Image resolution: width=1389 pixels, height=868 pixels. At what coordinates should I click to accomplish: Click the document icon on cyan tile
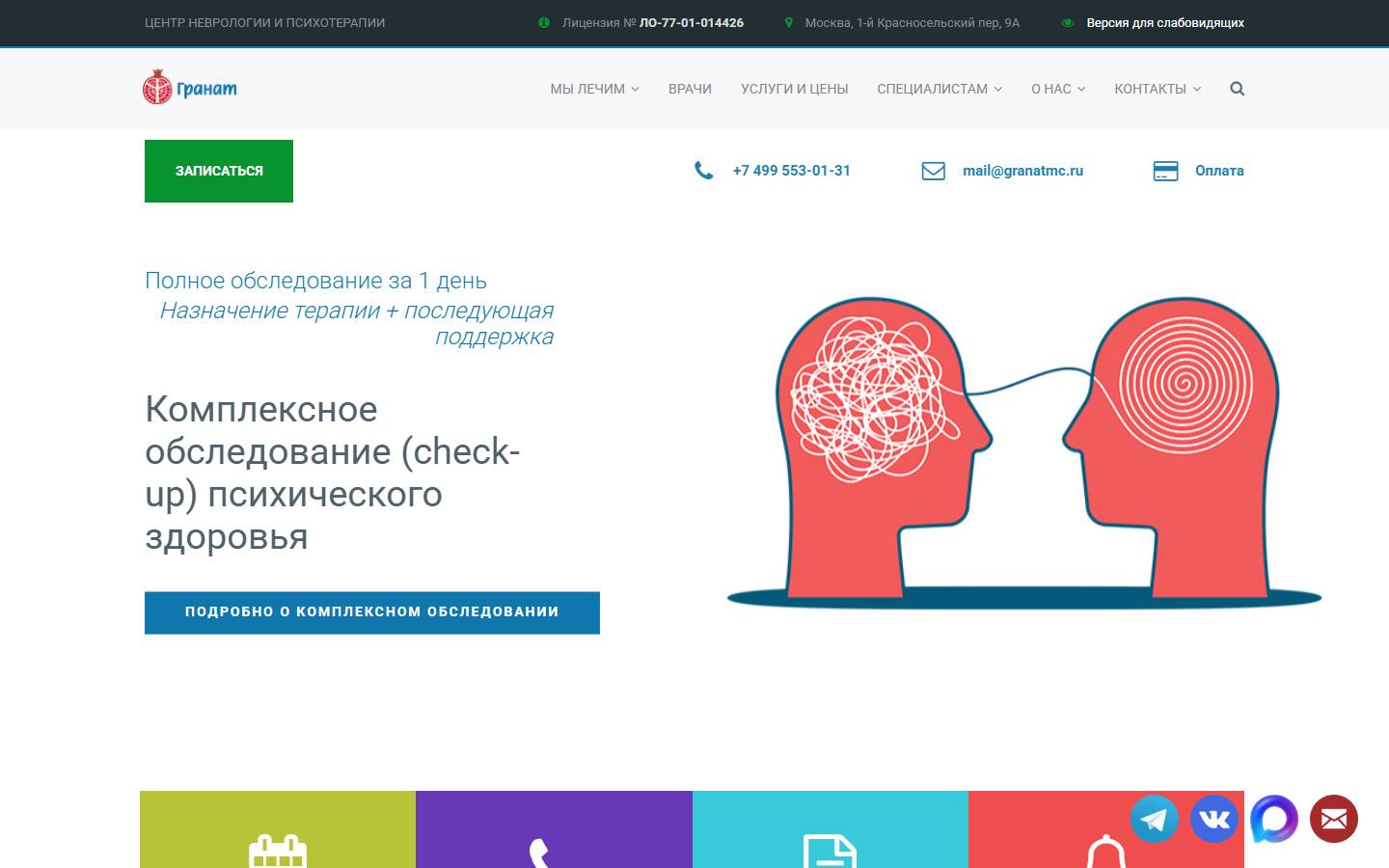[x=830, y=851]
